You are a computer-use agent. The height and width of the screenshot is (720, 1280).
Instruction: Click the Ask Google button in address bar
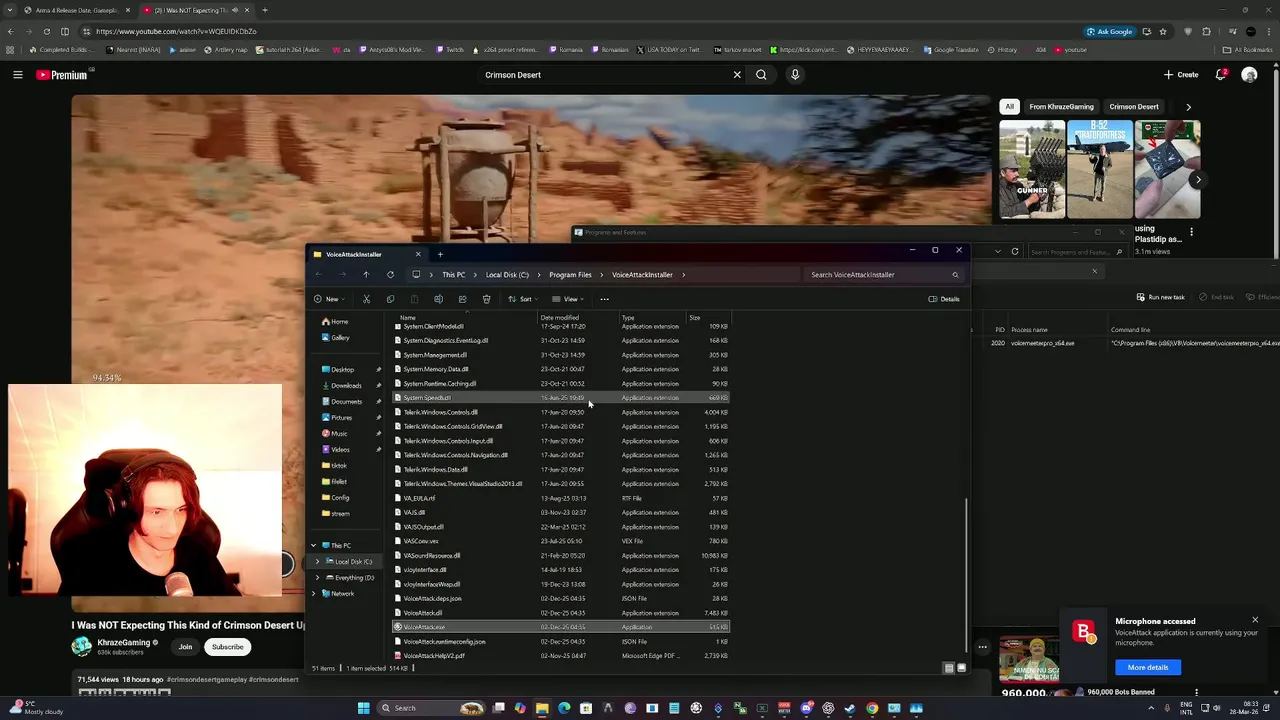(1109, 31)
